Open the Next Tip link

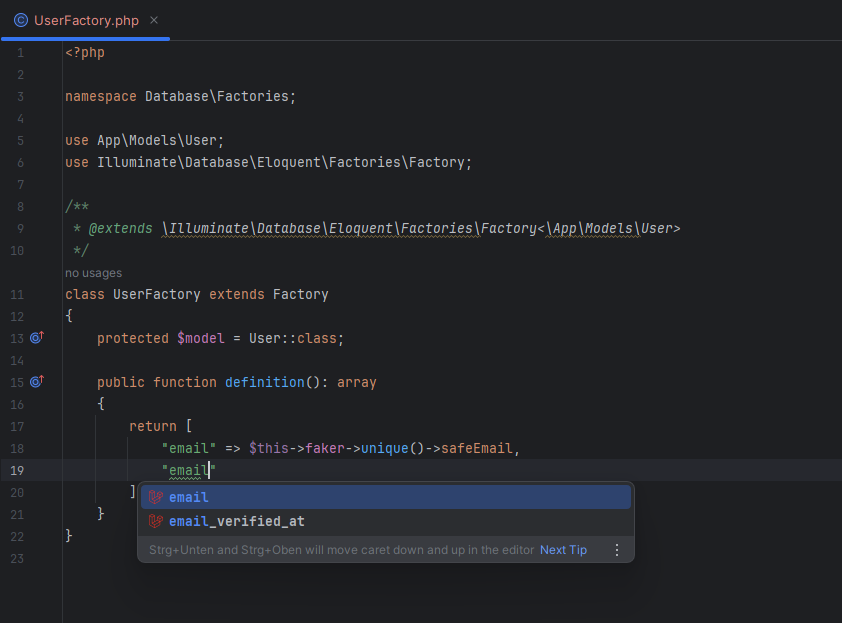(563, 550)
